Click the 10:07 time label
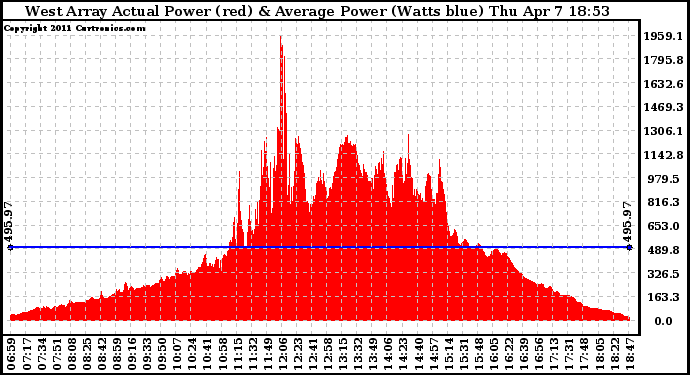The image size is (690, 375). [x=177, y=354]
